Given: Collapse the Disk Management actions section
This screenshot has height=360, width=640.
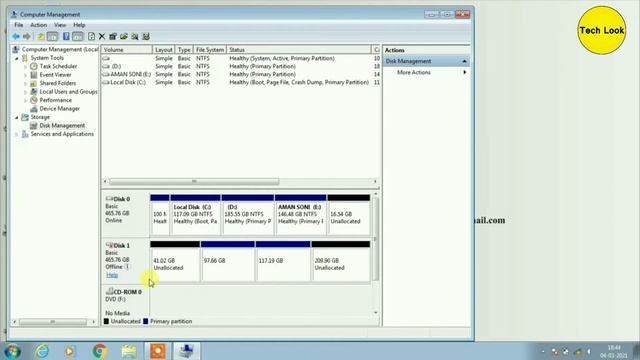Looking at the screenshot, I should (x=464, y=61).
